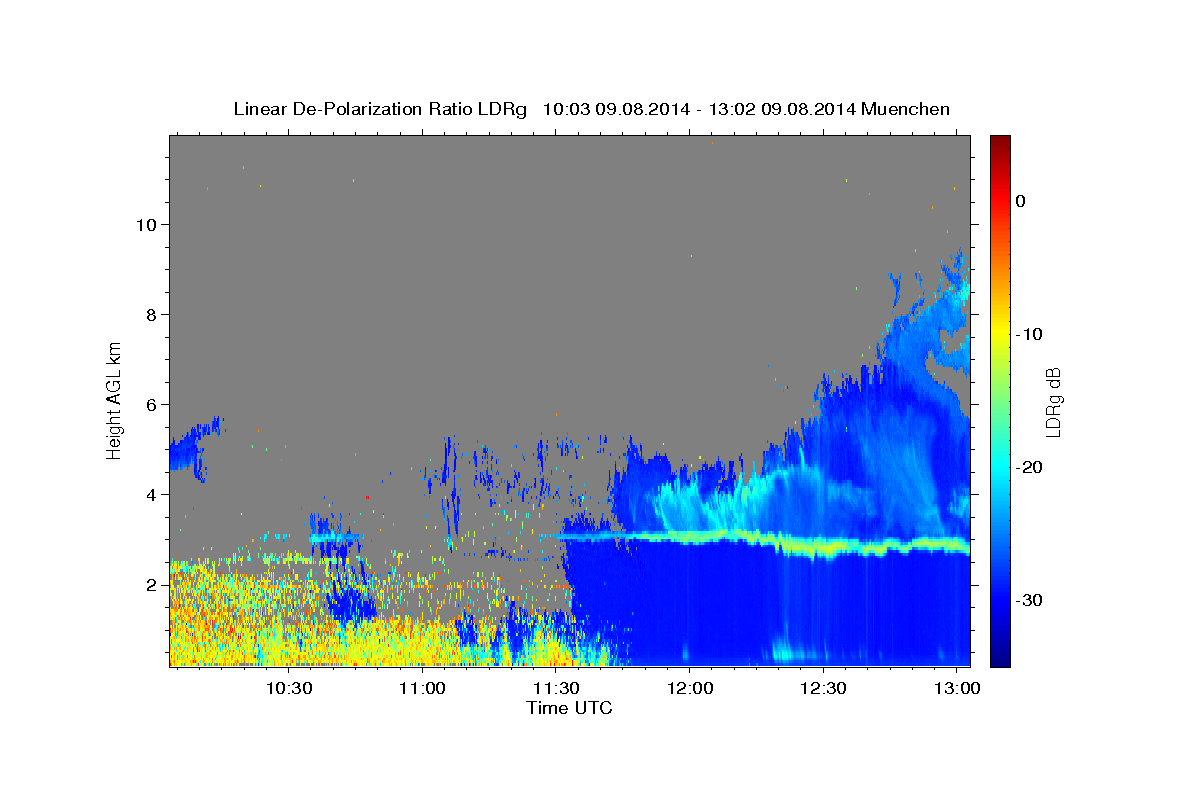Click the 'Height AGL km' axis label
Viewport: 1200px width, 800px height.
pyautogui.click(x=115, y=400)
